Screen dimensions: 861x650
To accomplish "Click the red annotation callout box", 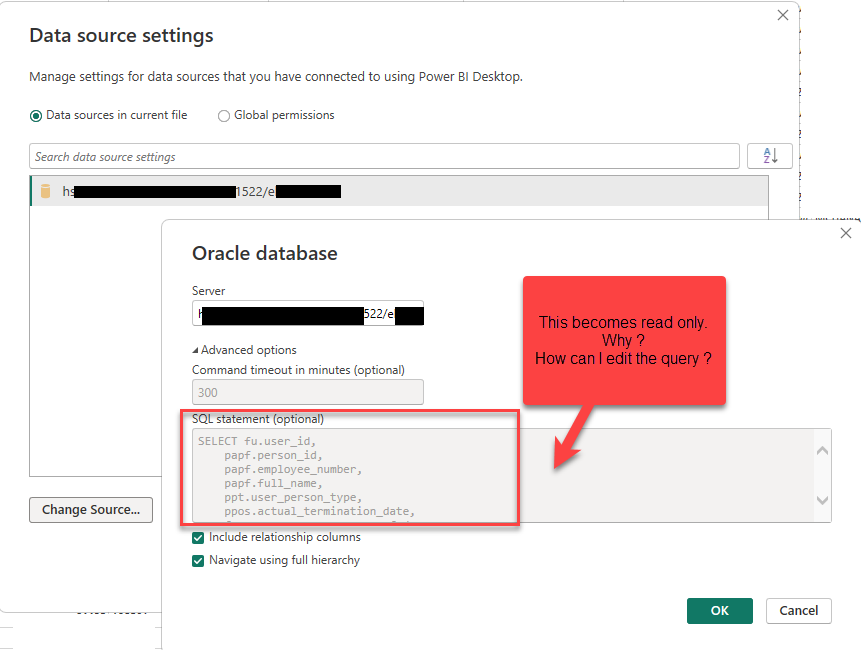I will coord(624,340).
